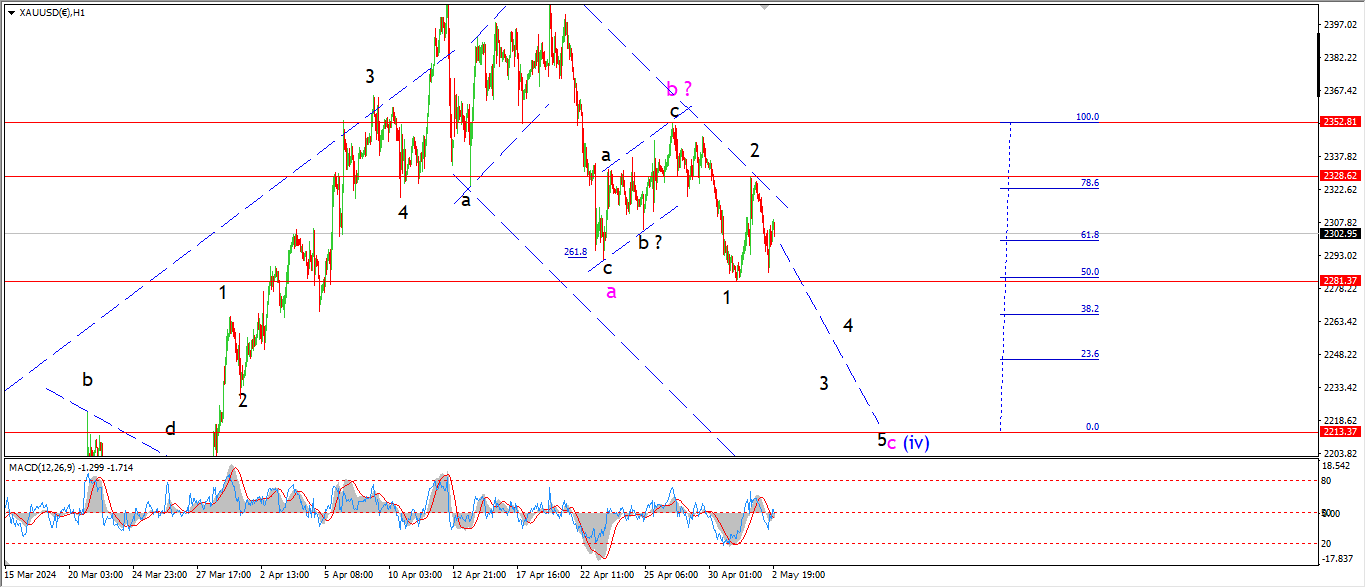Select the 2352.81 red price label

[1337, 122]
